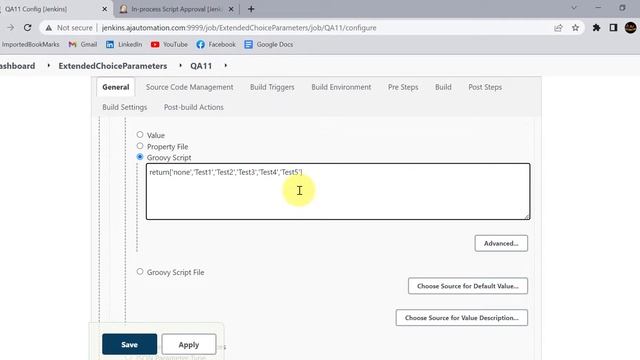Image resolution: width=640 pixels, height=360 pixels.
Task: Minimize the browser window
Action: (598, 8)
